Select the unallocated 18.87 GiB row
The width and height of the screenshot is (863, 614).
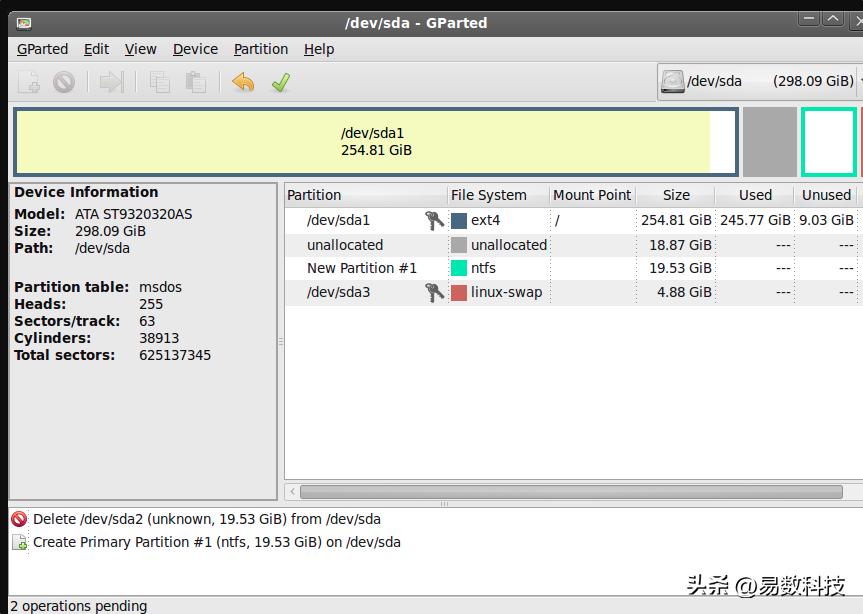coord(345,245)
